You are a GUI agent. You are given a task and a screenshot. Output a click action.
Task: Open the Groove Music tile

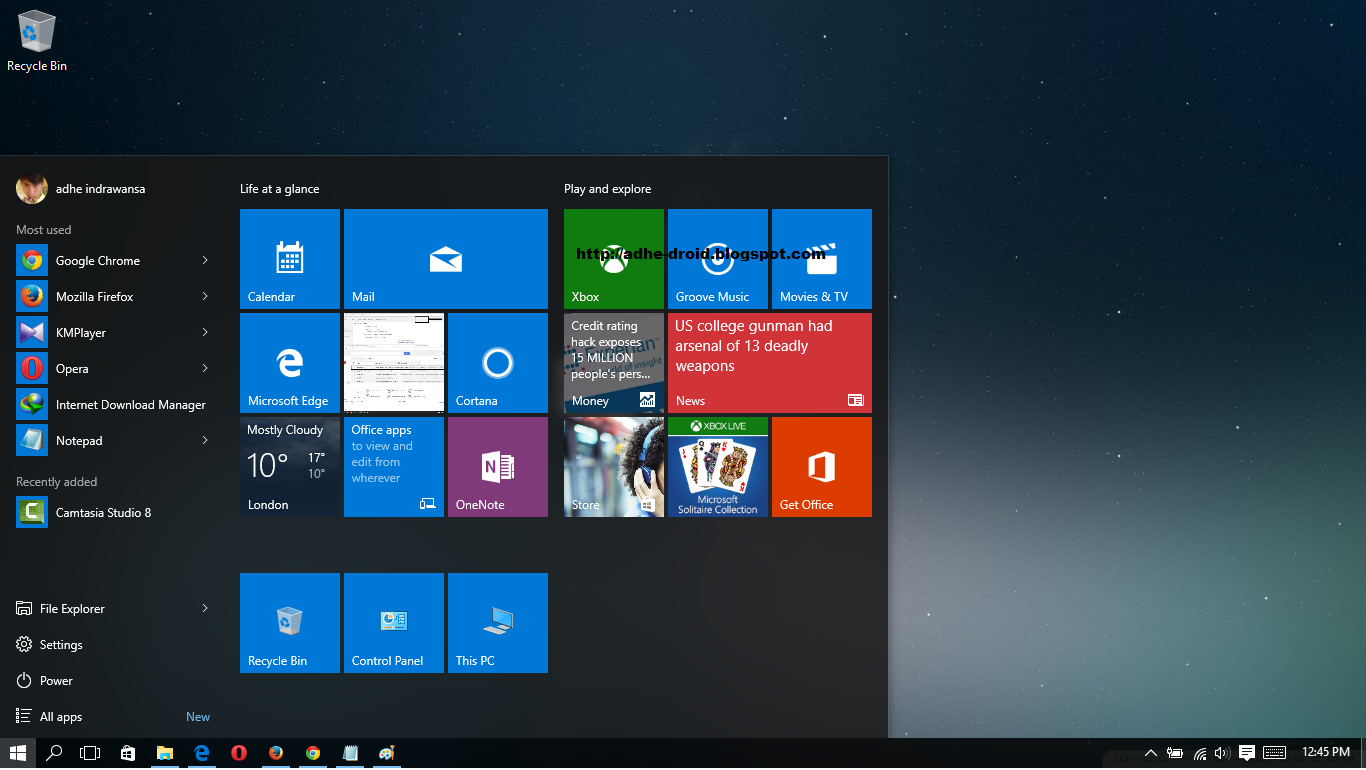(x=718, y=259)
